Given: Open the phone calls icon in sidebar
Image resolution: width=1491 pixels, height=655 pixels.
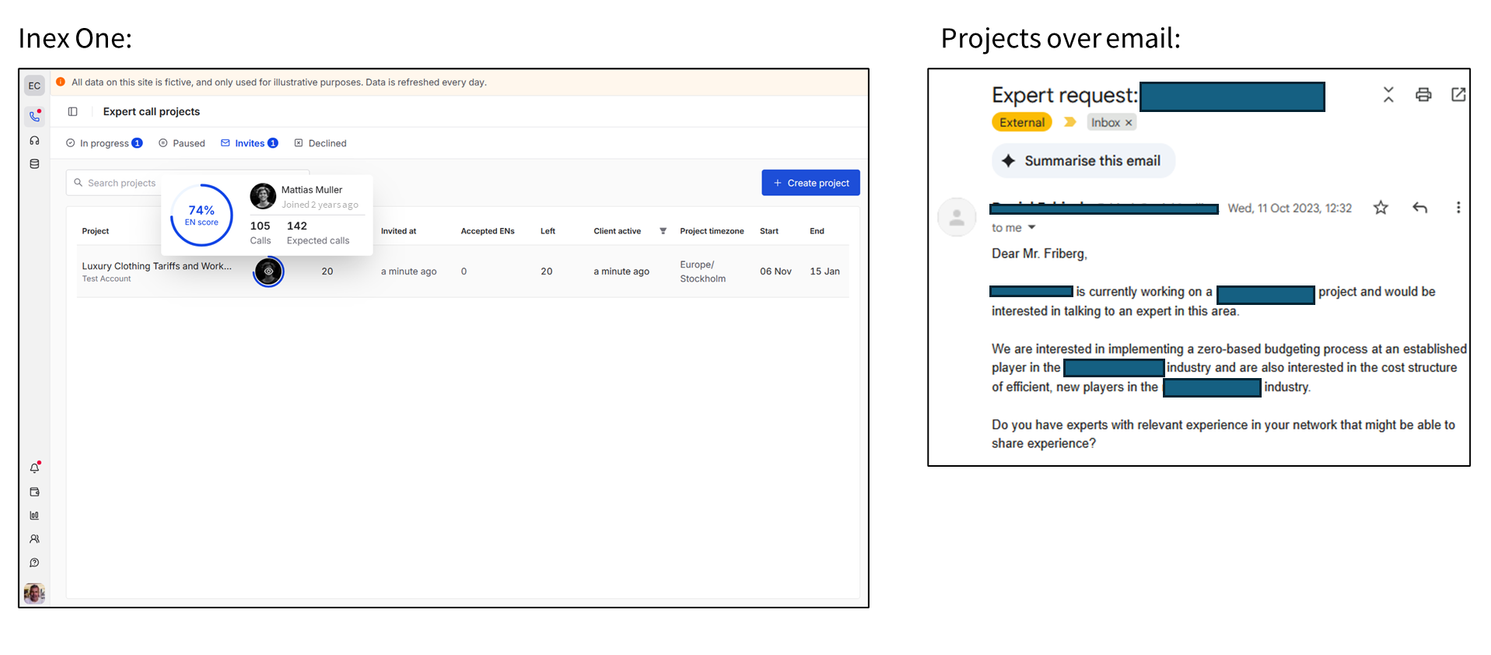Looking at the screenshot, I should [34, 116].
